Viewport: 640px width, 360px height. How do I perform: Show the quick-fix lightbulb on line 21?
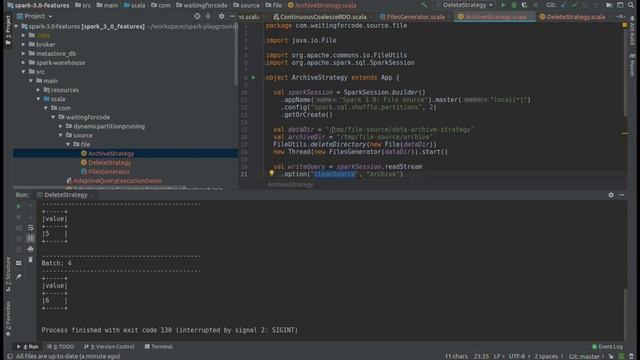(x=271, y=173)
